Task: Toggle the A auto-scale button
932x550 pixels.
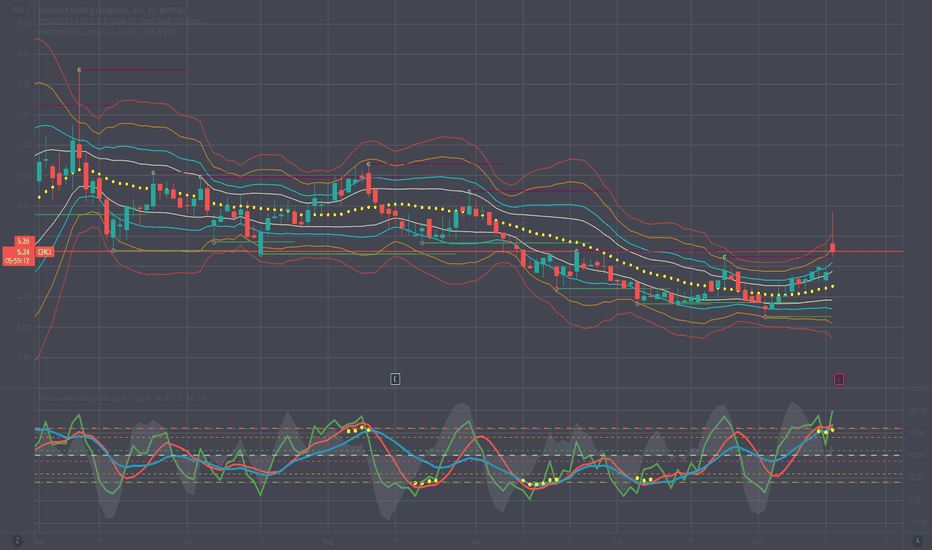Action: pos(917,540)
